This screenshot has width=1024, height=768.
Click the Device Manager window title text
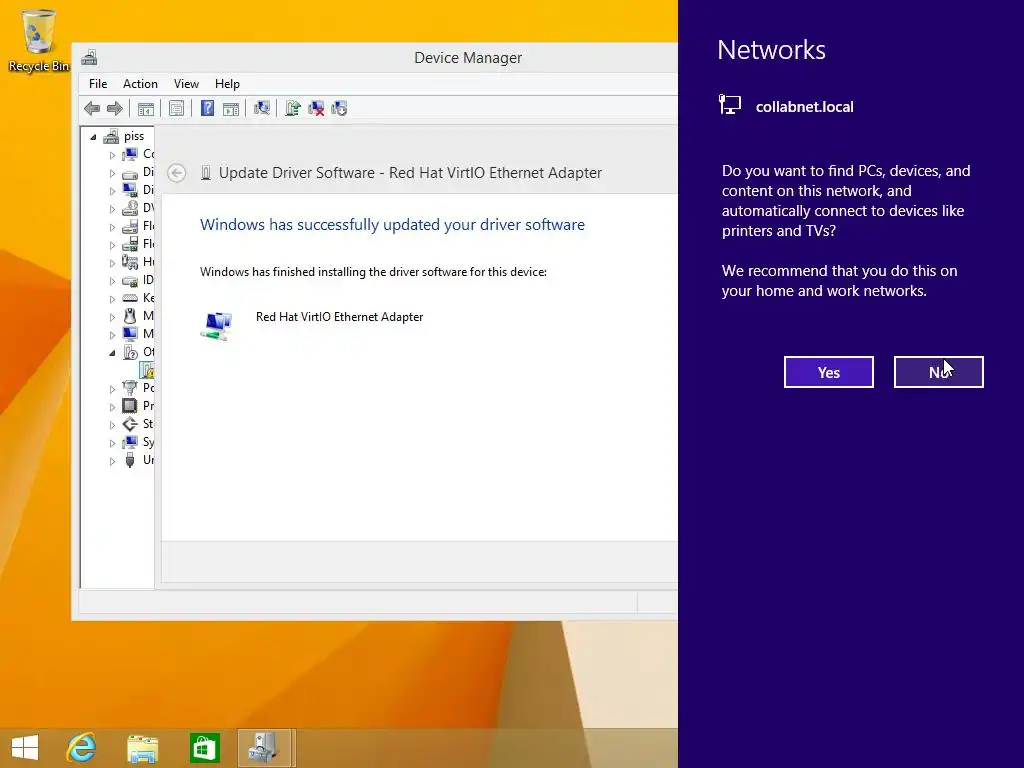point(468,57)
